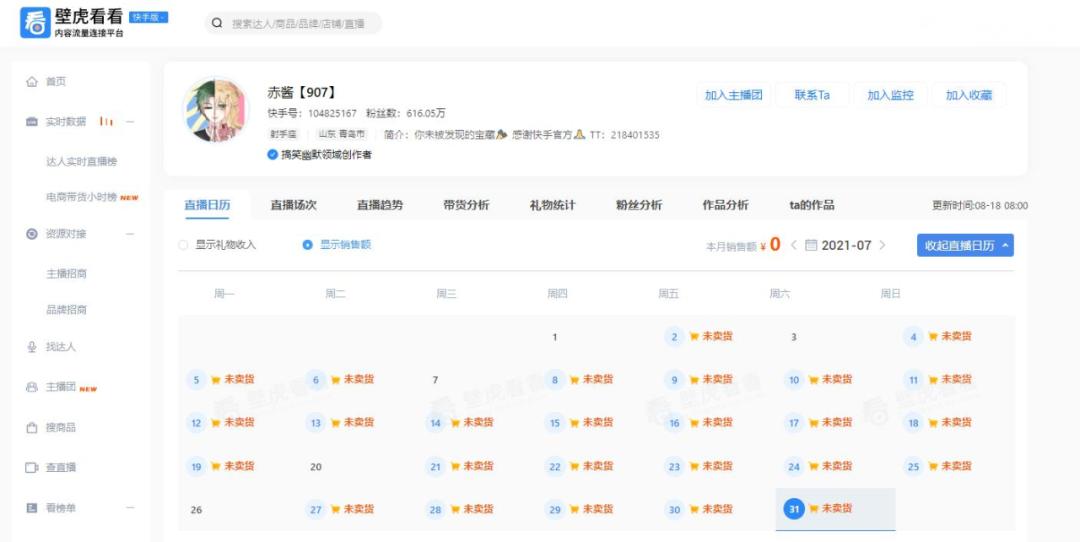Click the 主播团 group icon

pyautogui.click(x=32, y=387)
